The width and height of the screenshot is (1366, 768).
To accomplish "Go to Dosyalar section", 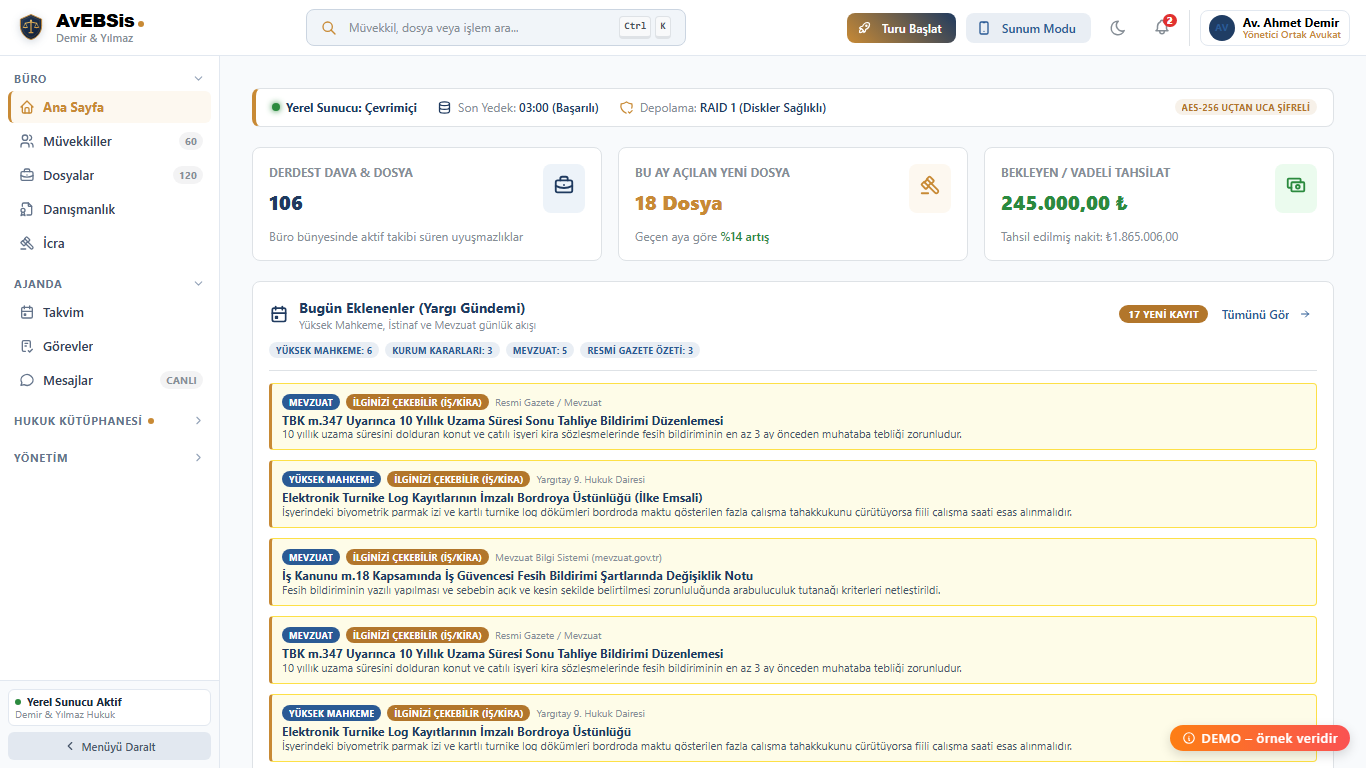I will point(110,175).
